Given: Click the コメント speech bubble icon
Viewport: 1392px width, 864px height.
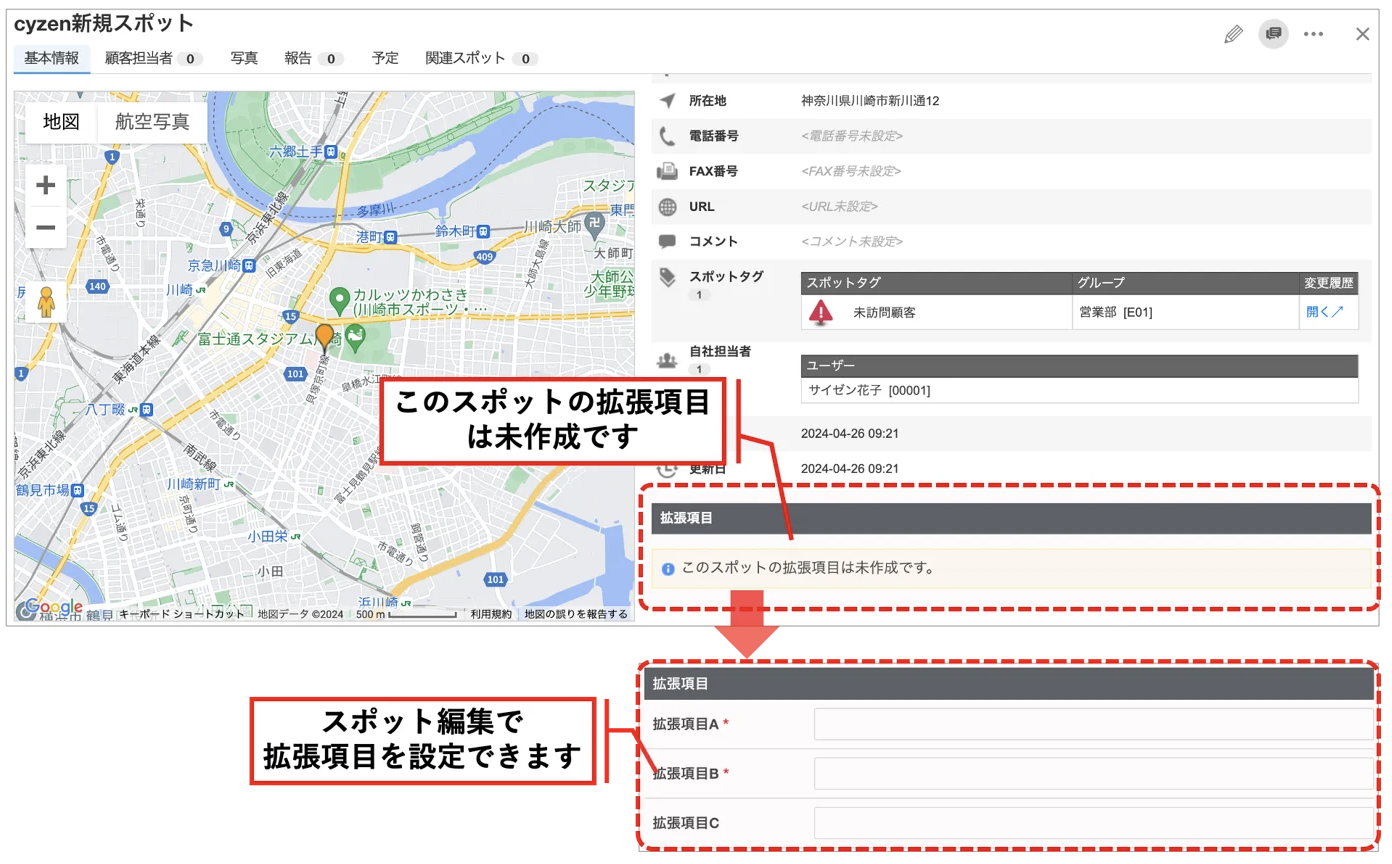Looking at the screenshot, I should point(668,241).
